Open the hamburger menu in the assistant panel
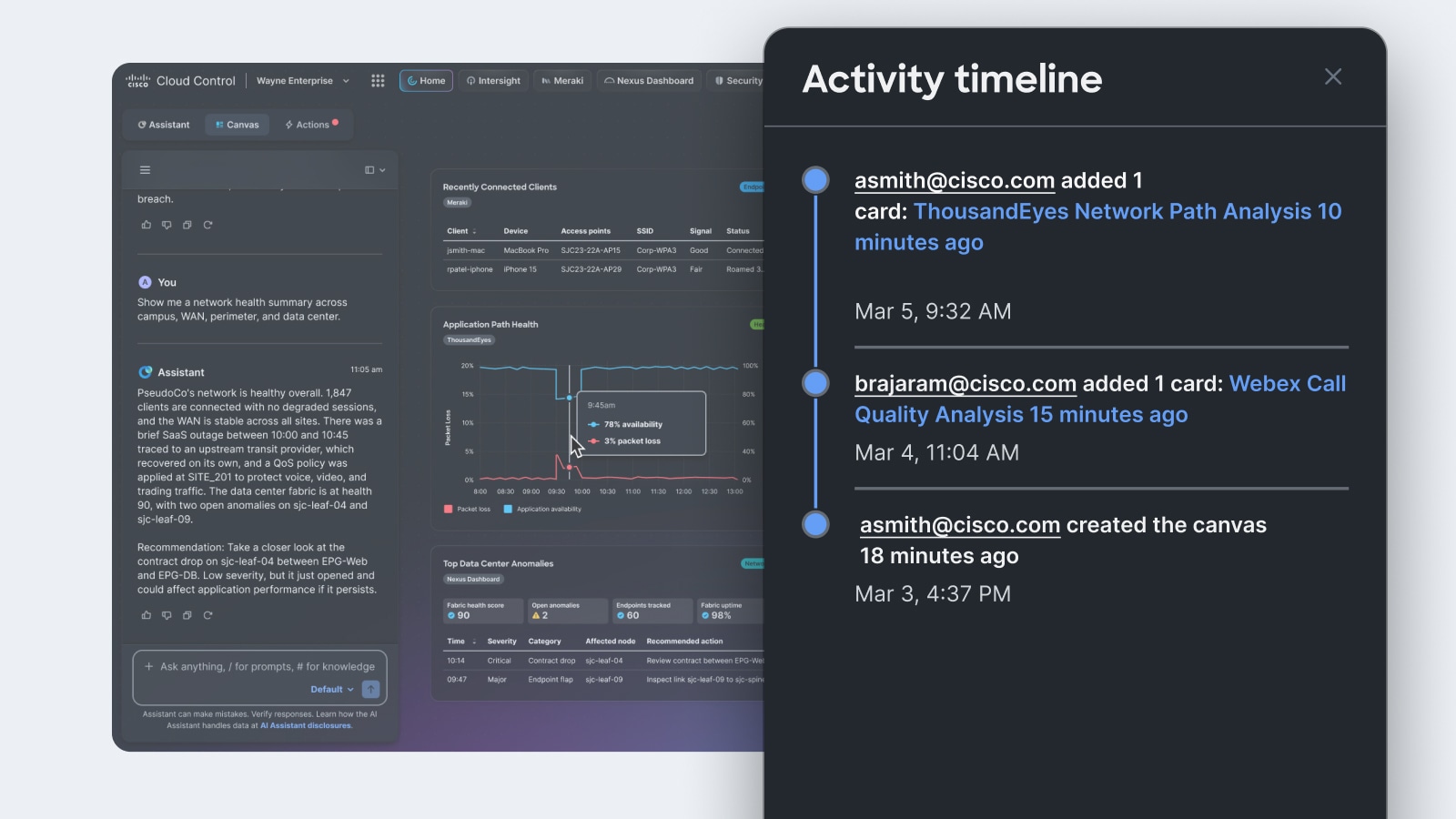 click(x=145, y=170)
